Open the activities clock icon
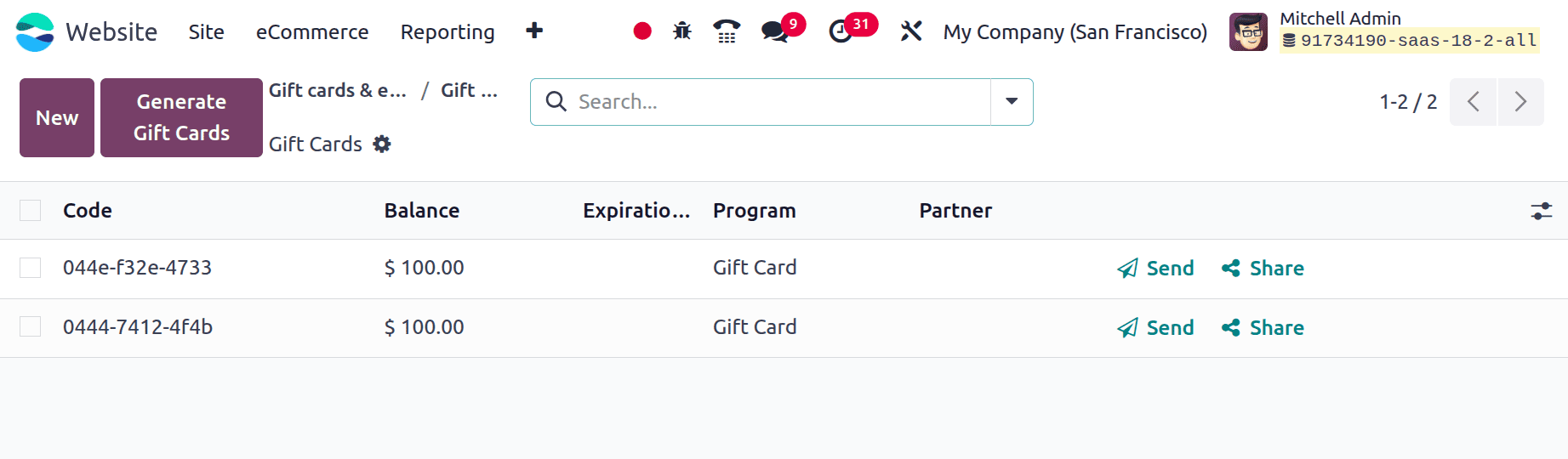 coord(841,31)
